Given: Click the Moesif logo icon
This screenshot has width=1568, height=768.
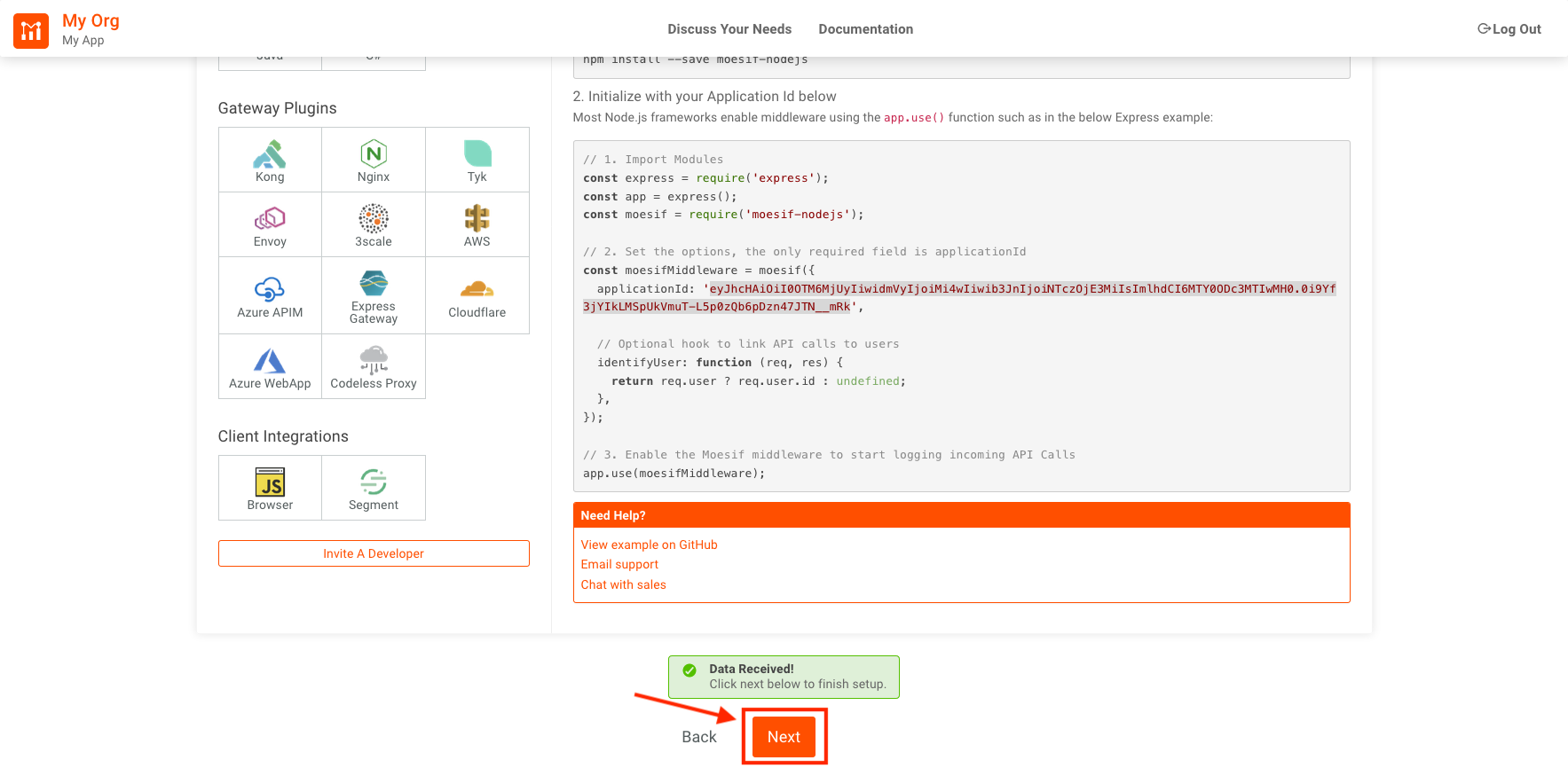Looking at the screenshot, I should 31,31.
